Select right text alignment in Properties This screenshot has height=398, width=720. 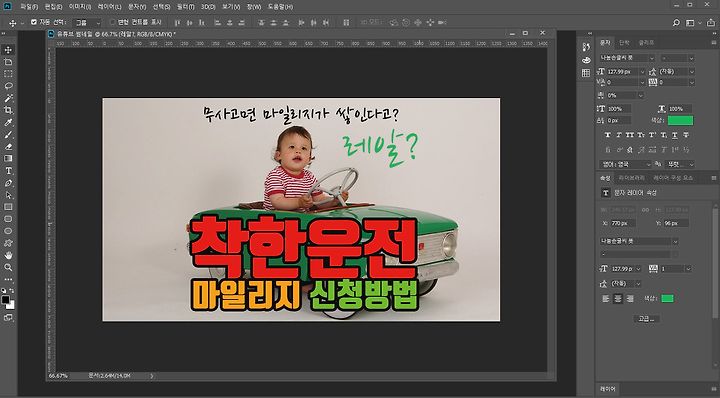(630, 298)
